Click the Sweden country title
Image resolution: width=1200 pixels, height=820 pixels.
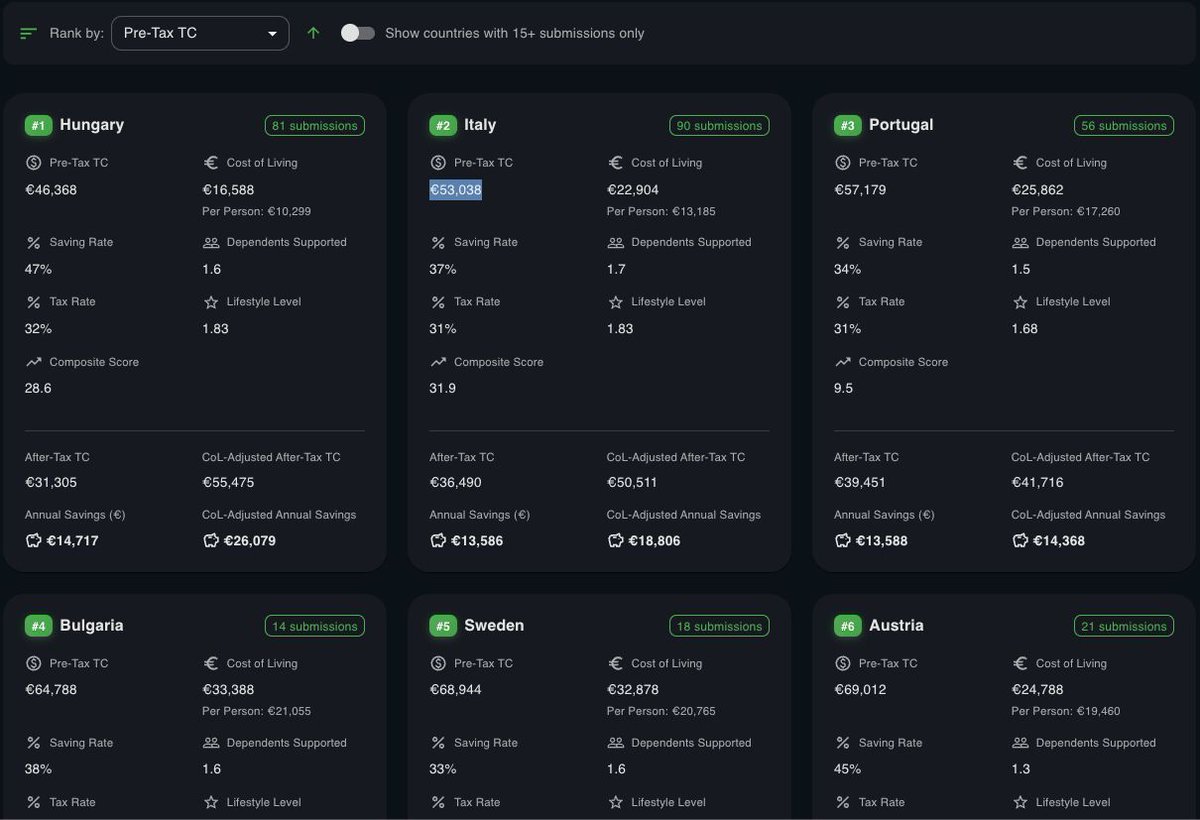point(494,626)
